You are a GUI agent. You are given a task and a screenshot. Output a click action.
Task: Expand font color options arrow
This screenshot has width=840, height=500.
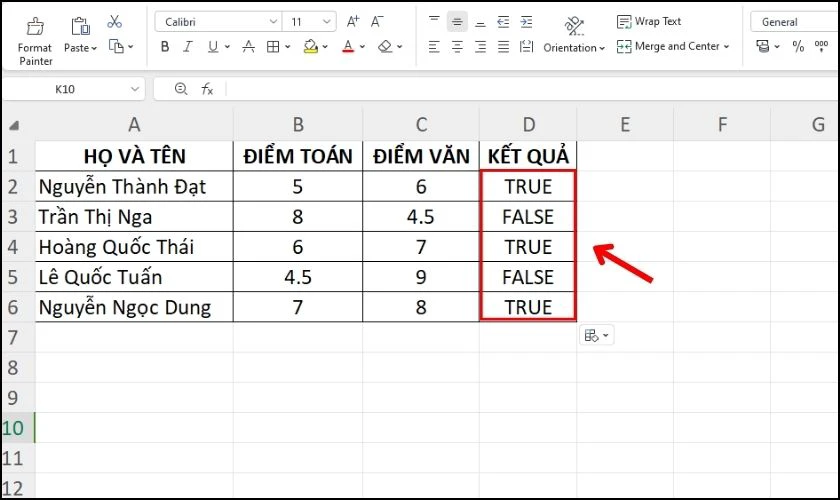362,47
